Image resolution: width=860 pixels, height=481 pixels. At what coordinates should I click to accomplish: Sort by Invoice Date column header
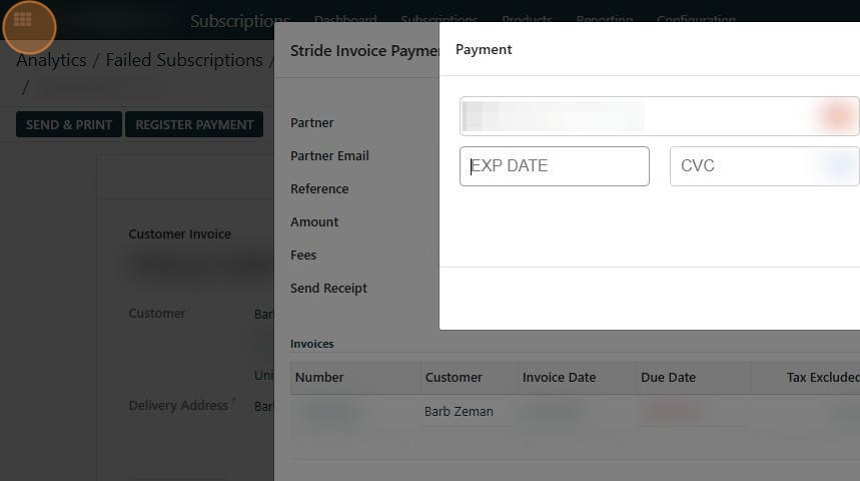click(x=559, y=377)
